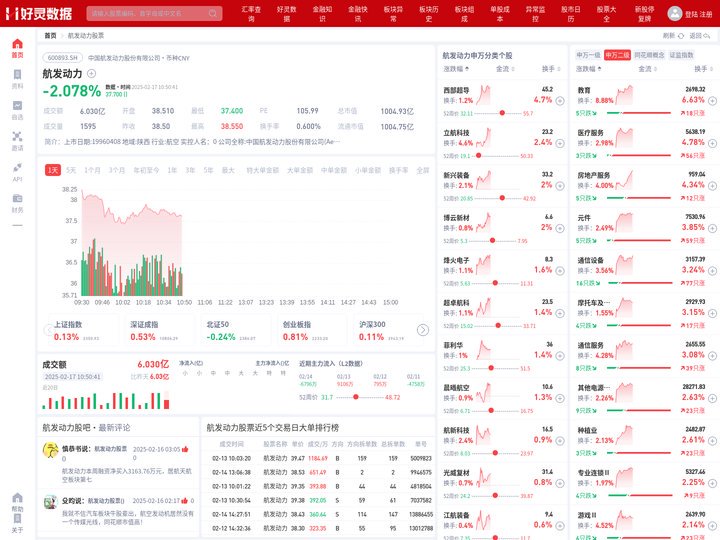Click the search magnifier icon
The image size is (720, 540).
point(213,13)
